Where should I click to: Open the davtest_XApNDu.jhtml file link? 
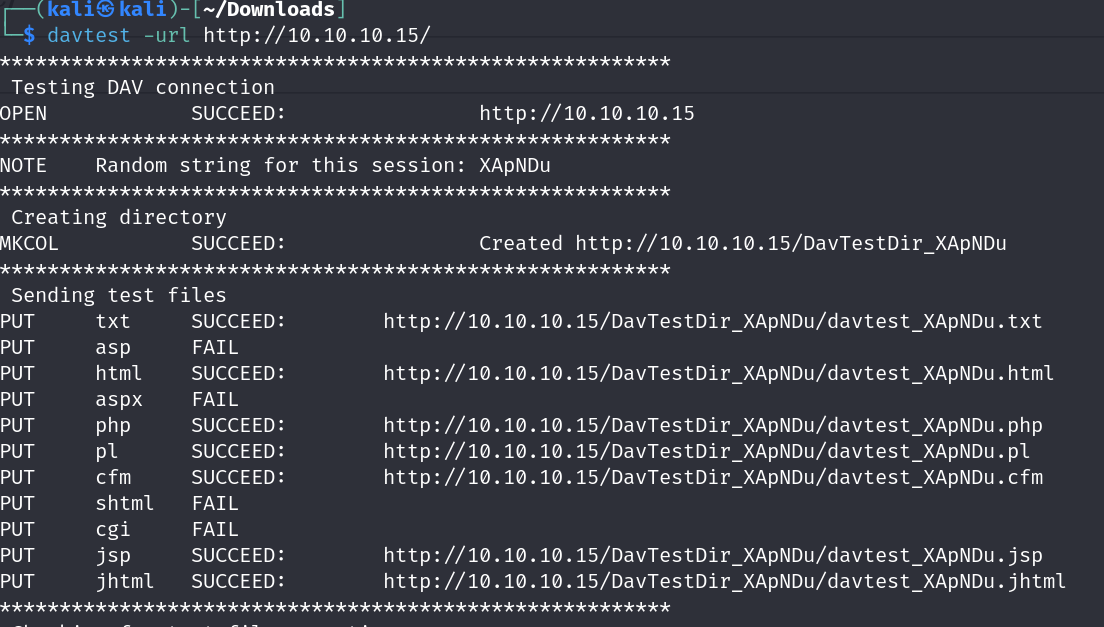click(x=724, y=581)
